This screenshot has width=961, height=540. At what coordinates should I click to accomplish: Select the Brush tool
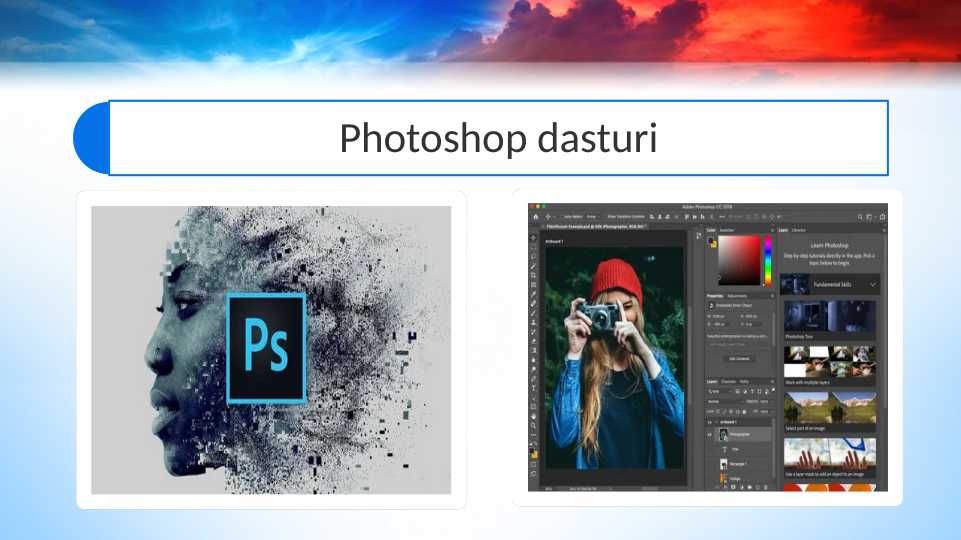(x=533, y=313)
